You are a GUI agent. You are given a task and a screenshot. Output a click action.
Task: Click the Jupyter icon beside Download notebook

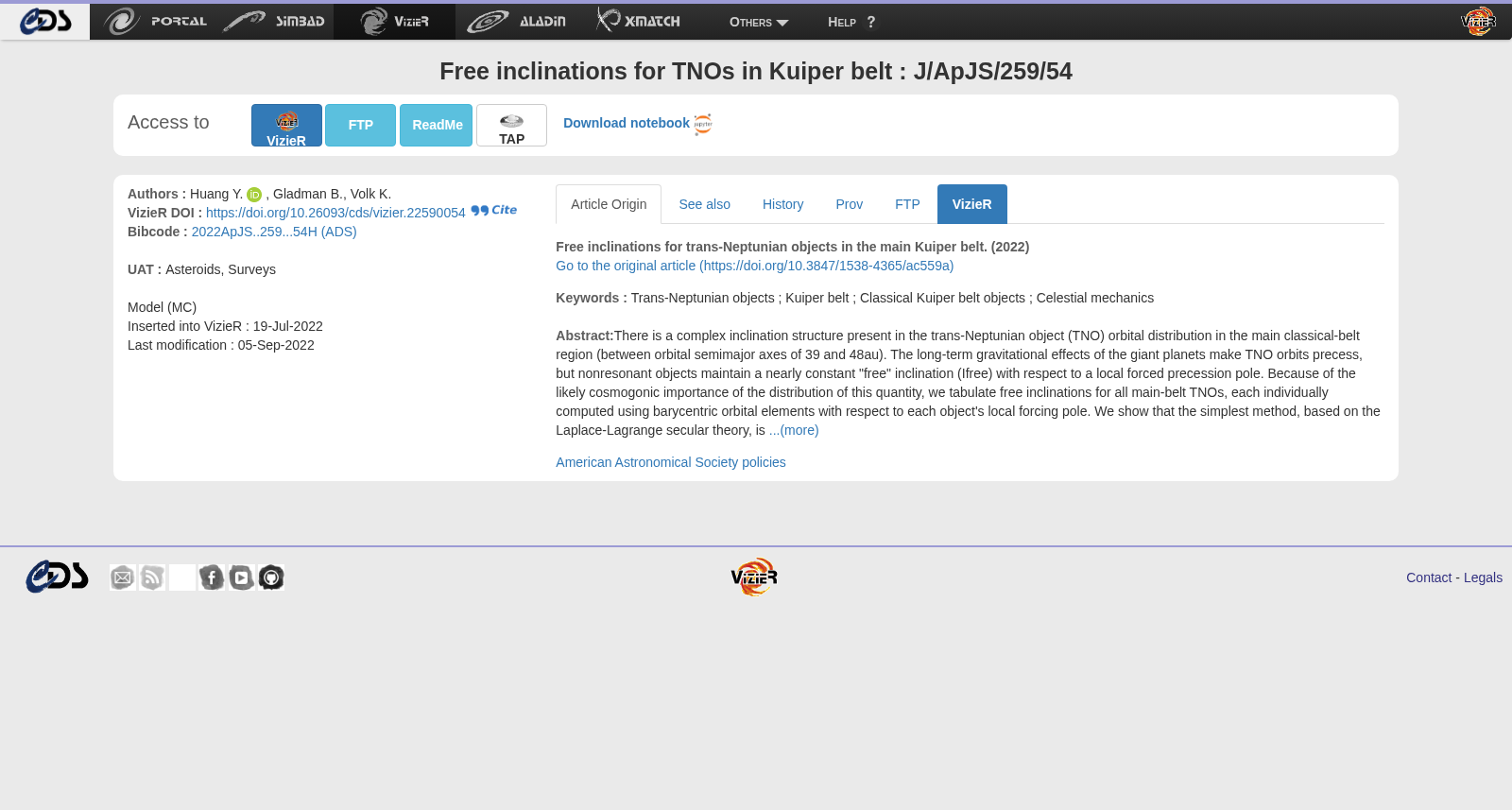pyautogui.click(x=703, y=124)
